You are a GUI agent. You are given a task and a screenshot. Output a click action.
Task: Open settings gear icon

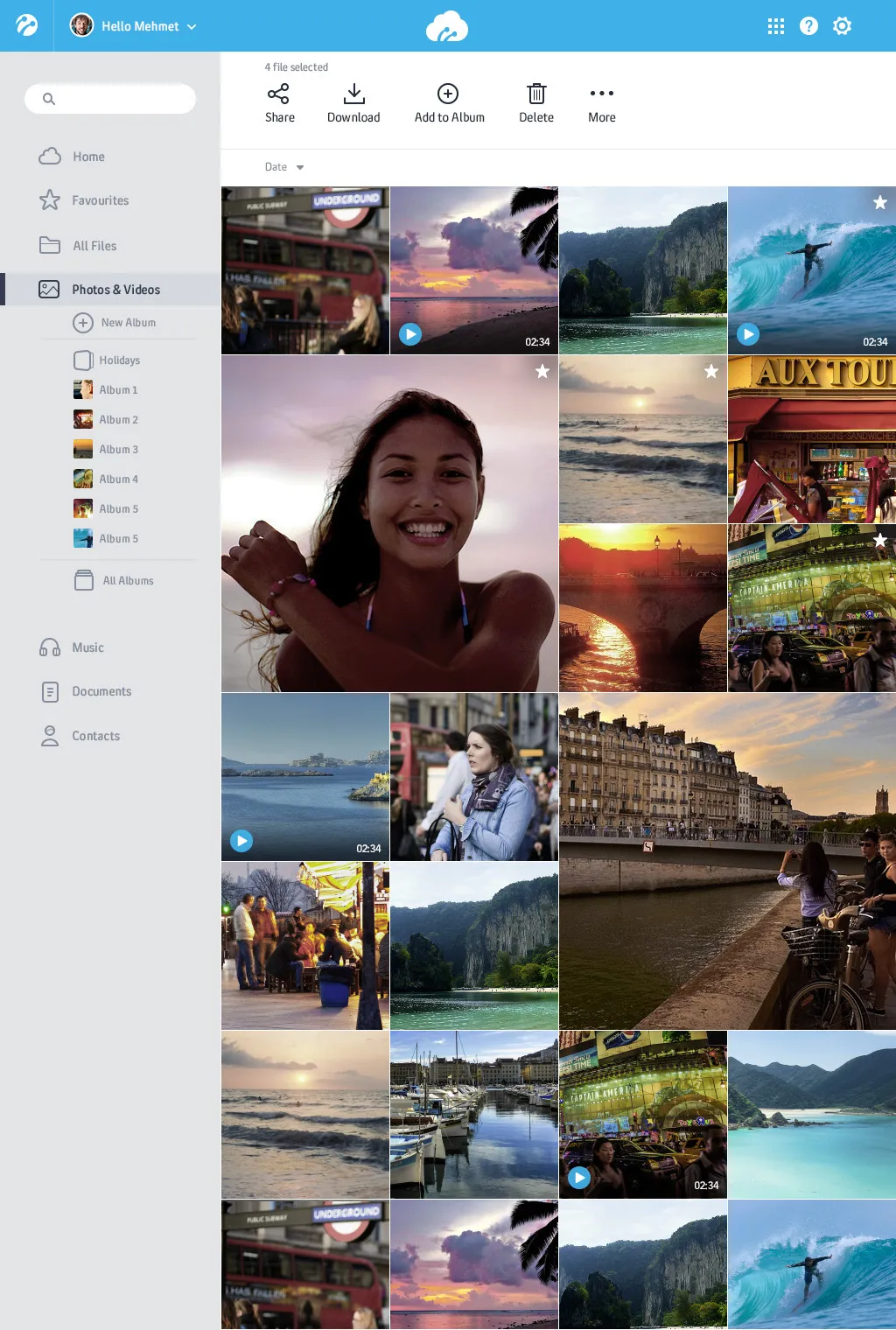pyautogui.click(x=842, y=26)
